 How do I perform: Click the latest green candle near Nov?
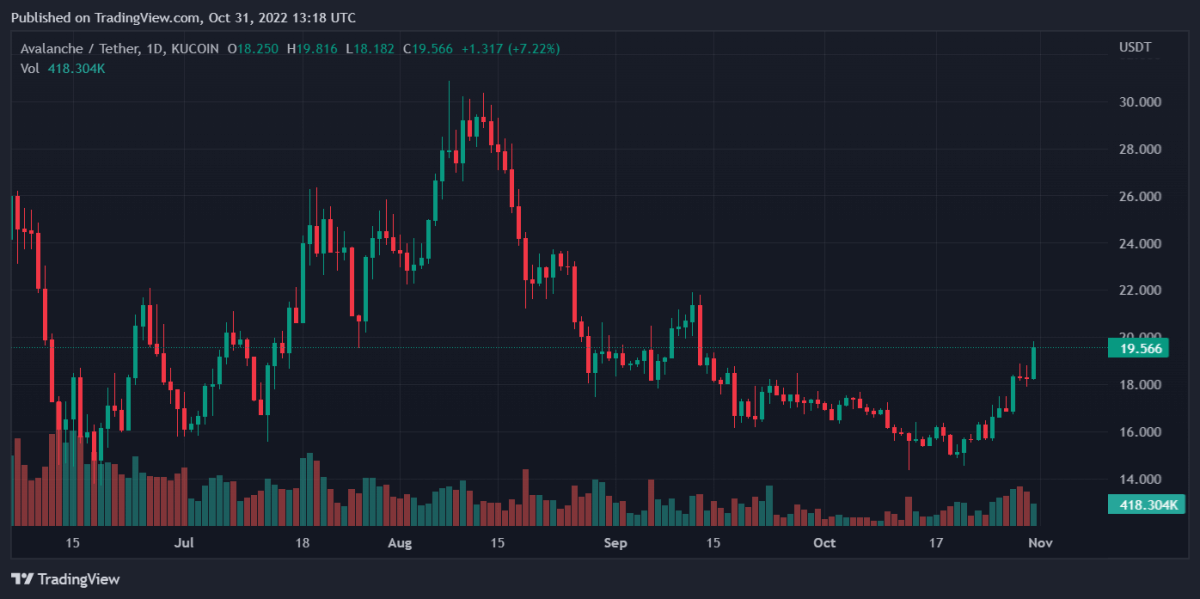(x=1034, y=361)
